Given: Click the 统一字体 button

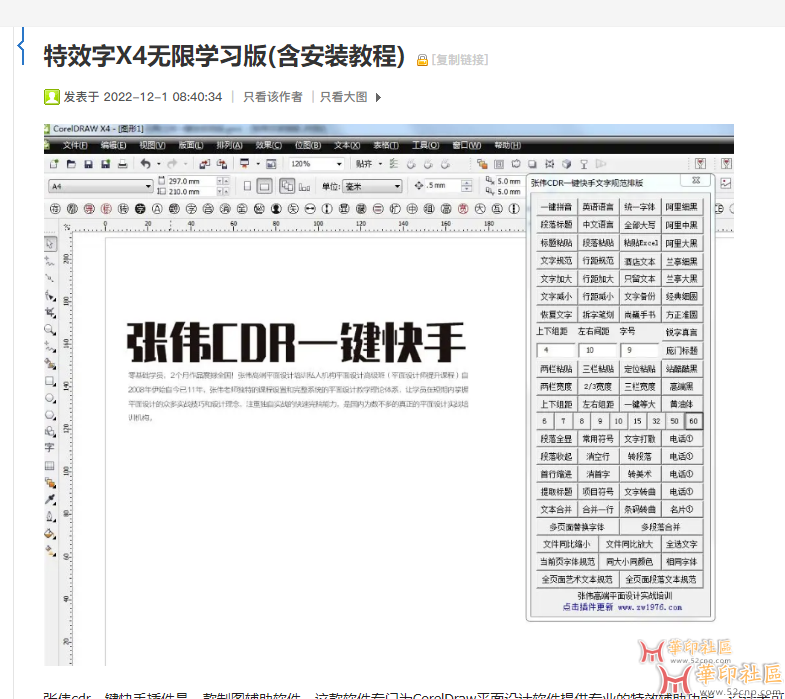Looking at the screenshot, I should pyautogui.click(x=639, y=207).
